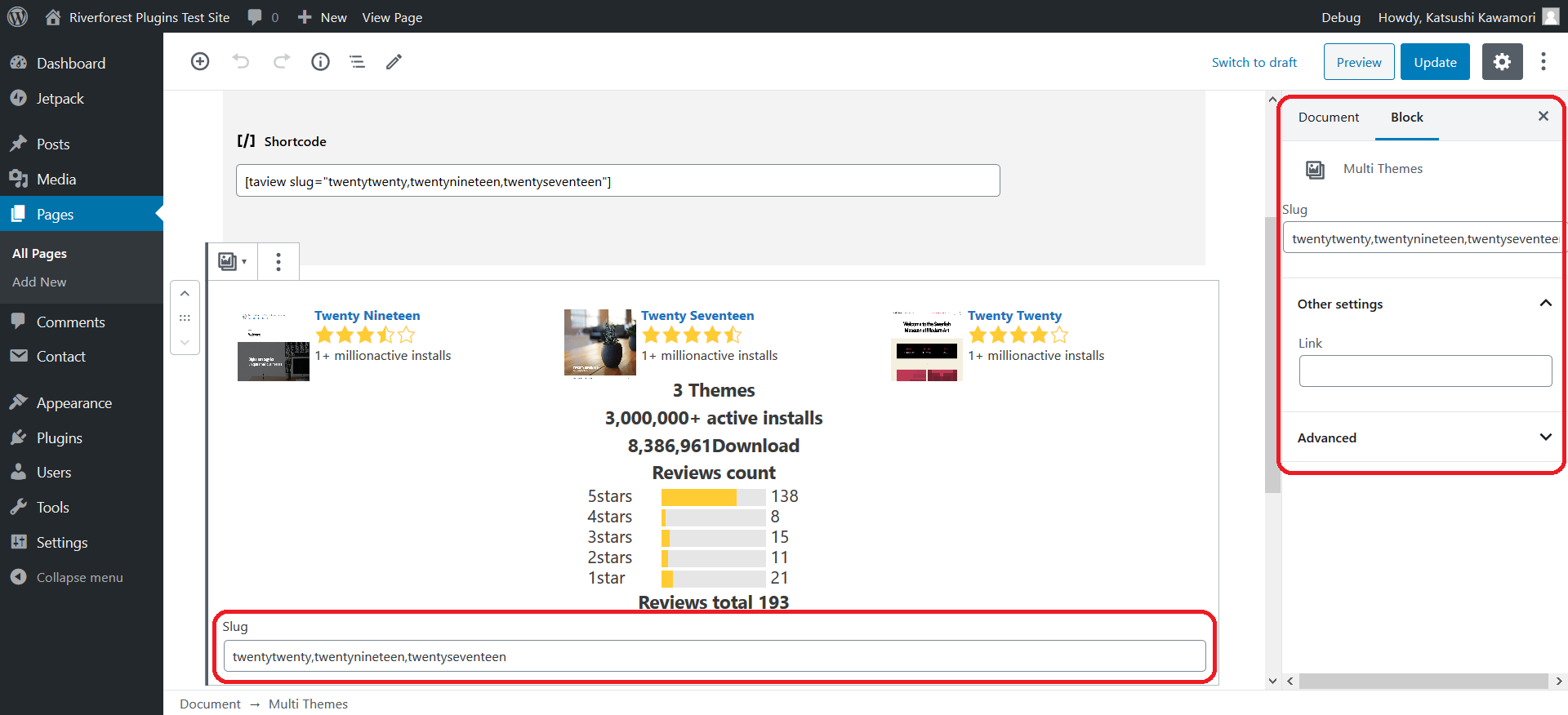Redo the last undone edit
The image size is (1568, 715).
(x=281, y=61)
